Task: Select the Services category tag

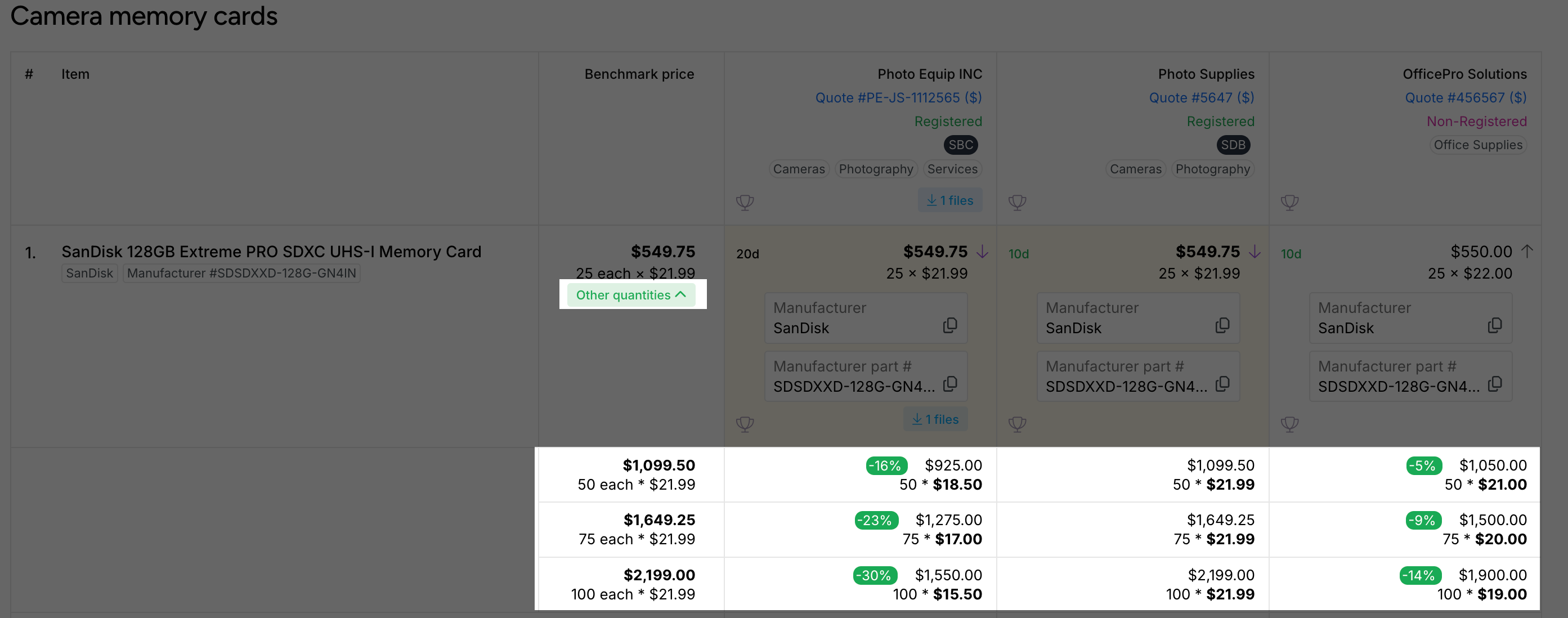Action: coord(952,169)
